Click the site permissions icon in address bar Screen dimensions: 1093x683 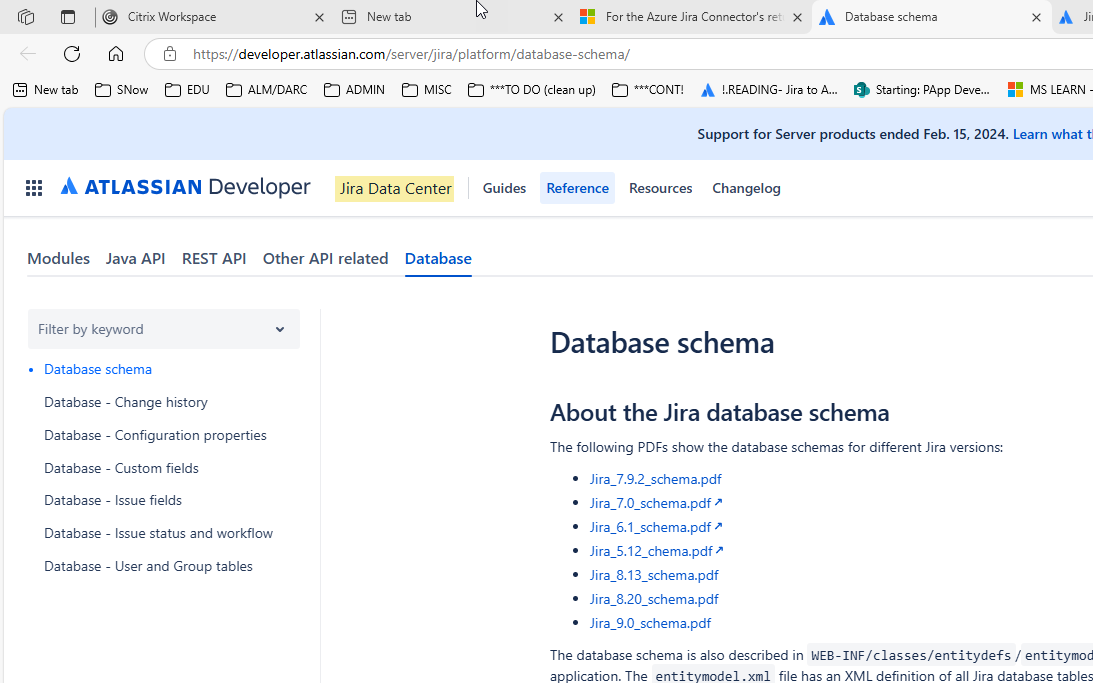(x=168, y=54)
